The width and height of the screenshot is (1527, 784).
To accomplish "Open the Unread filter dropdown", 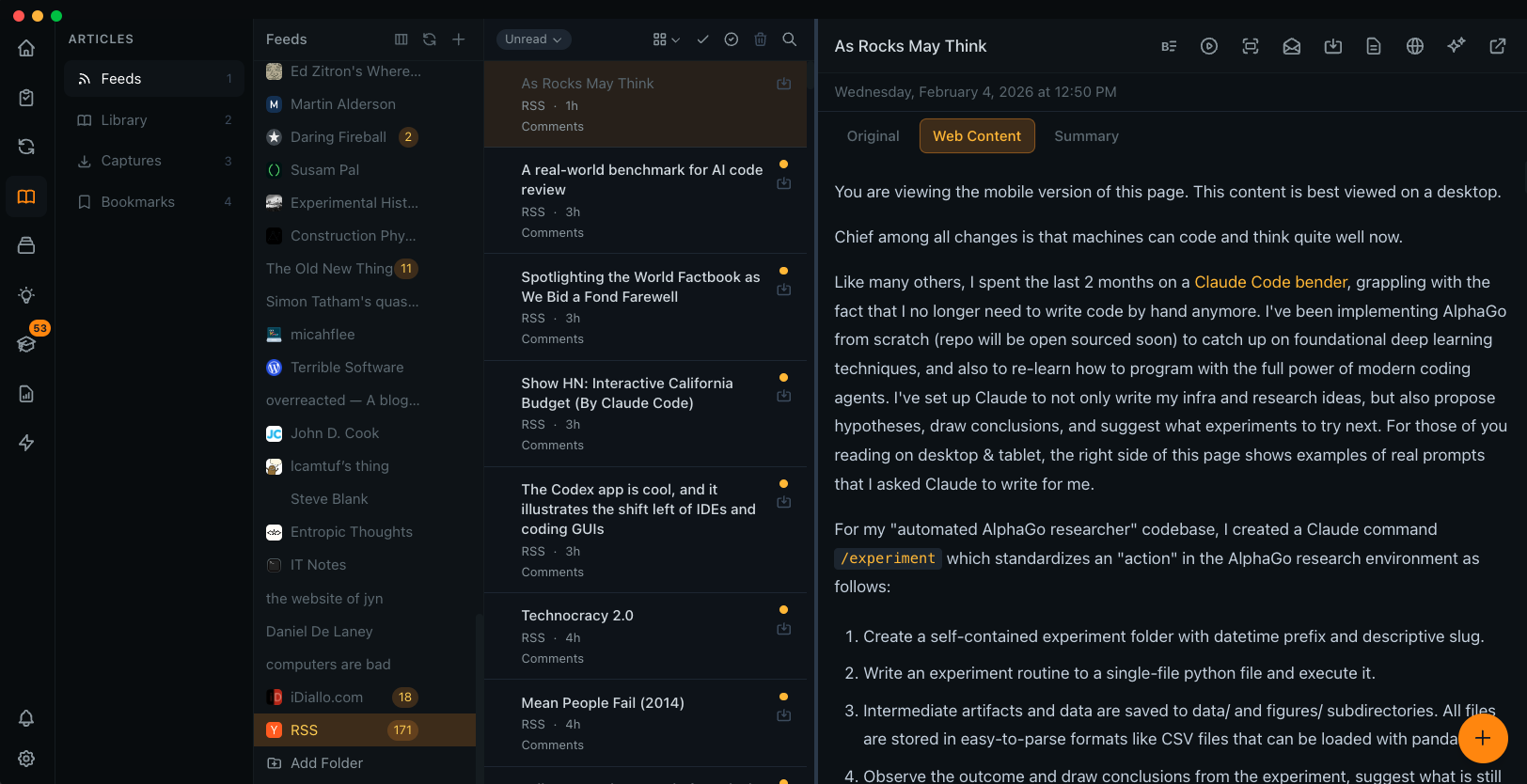I will (x=533, y=39).
